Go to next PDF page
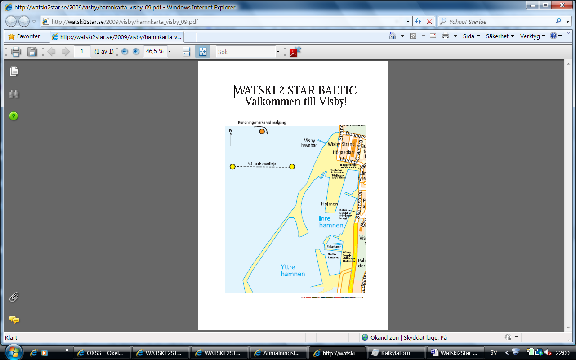 tap(65, 52)
